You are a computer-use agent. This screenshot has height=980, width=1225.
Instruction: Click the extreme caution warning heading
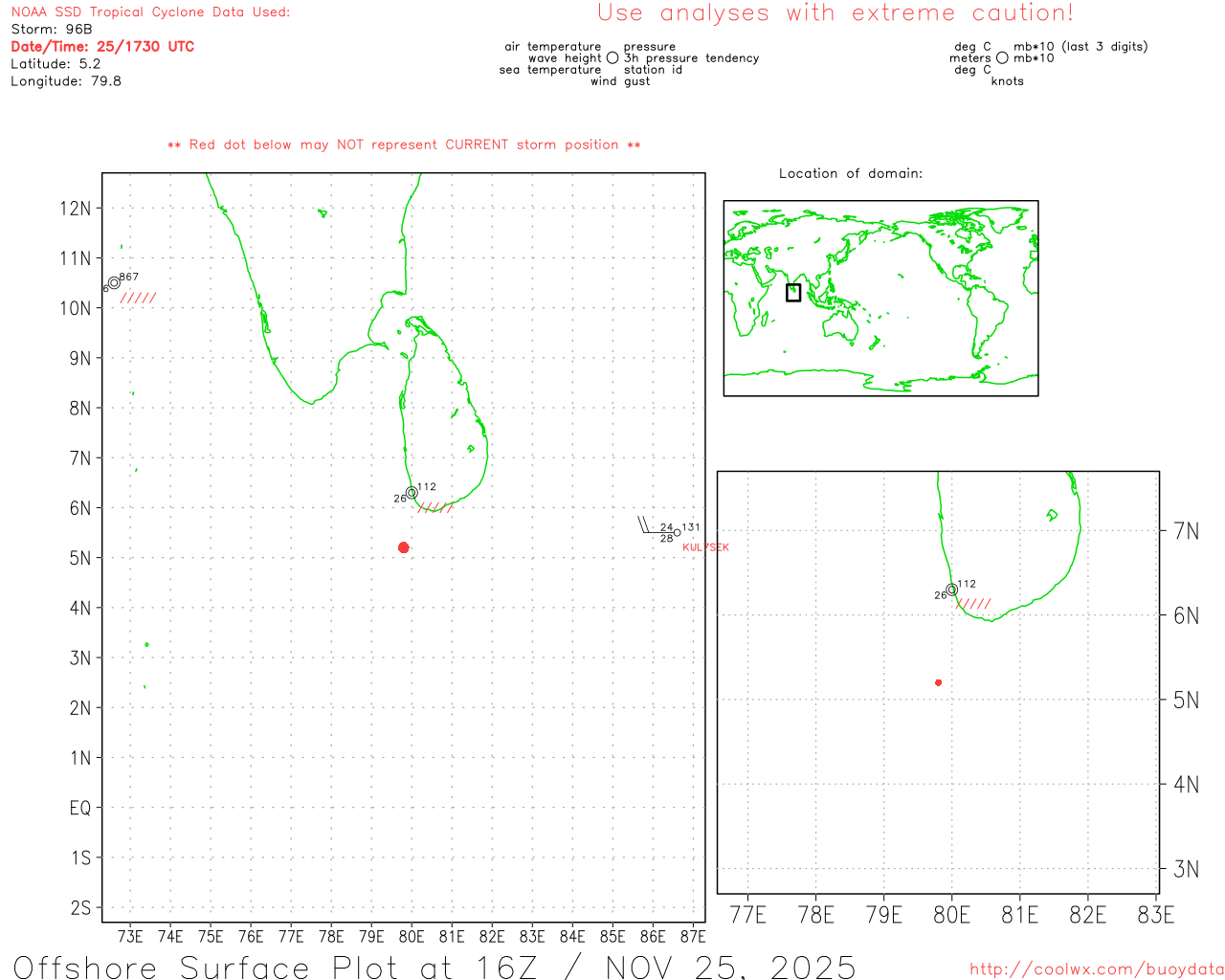[x=835, y=13]
